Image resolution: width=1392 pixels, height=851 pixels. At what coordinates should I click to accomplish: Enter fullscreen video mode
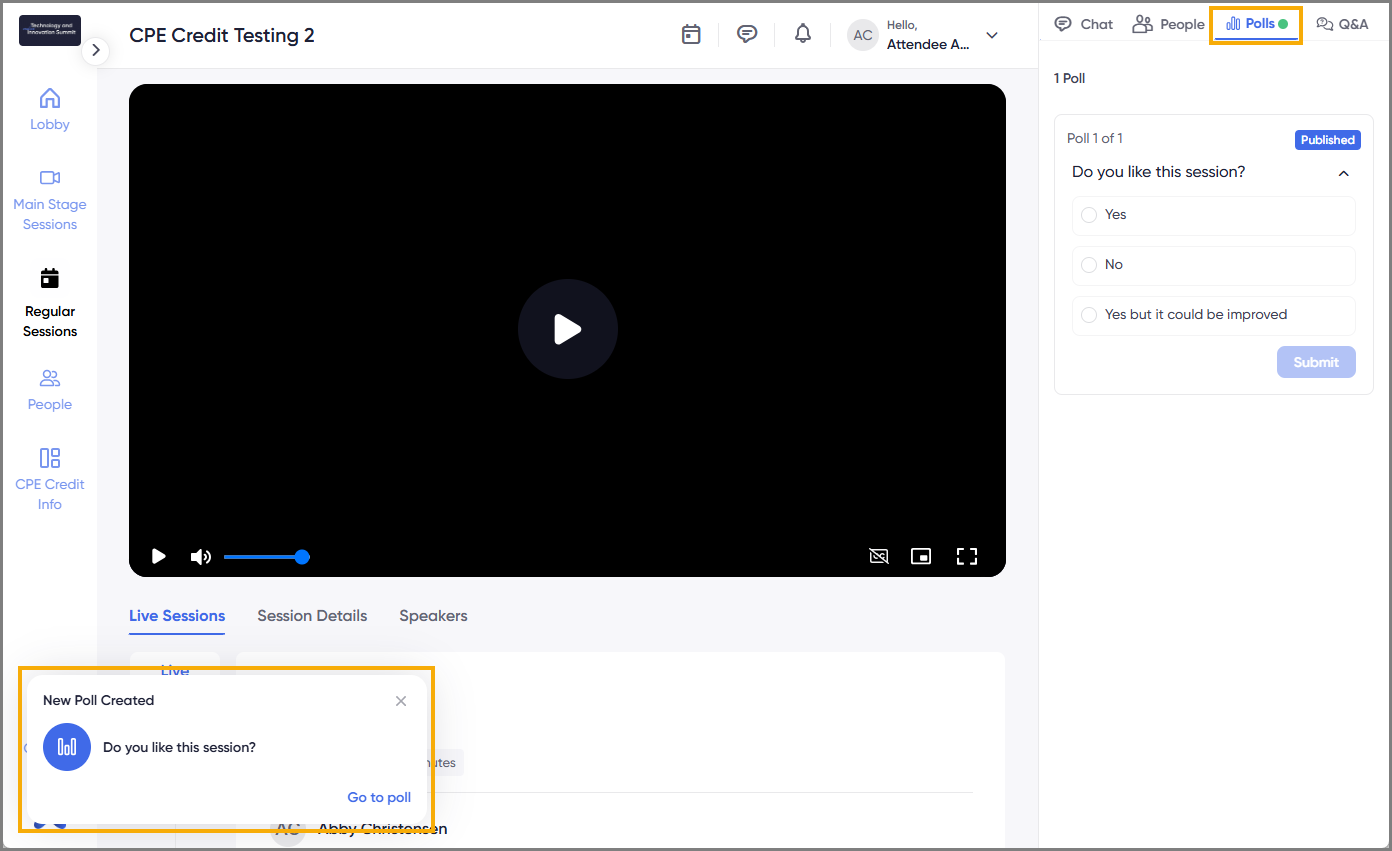tap(966, 557)
